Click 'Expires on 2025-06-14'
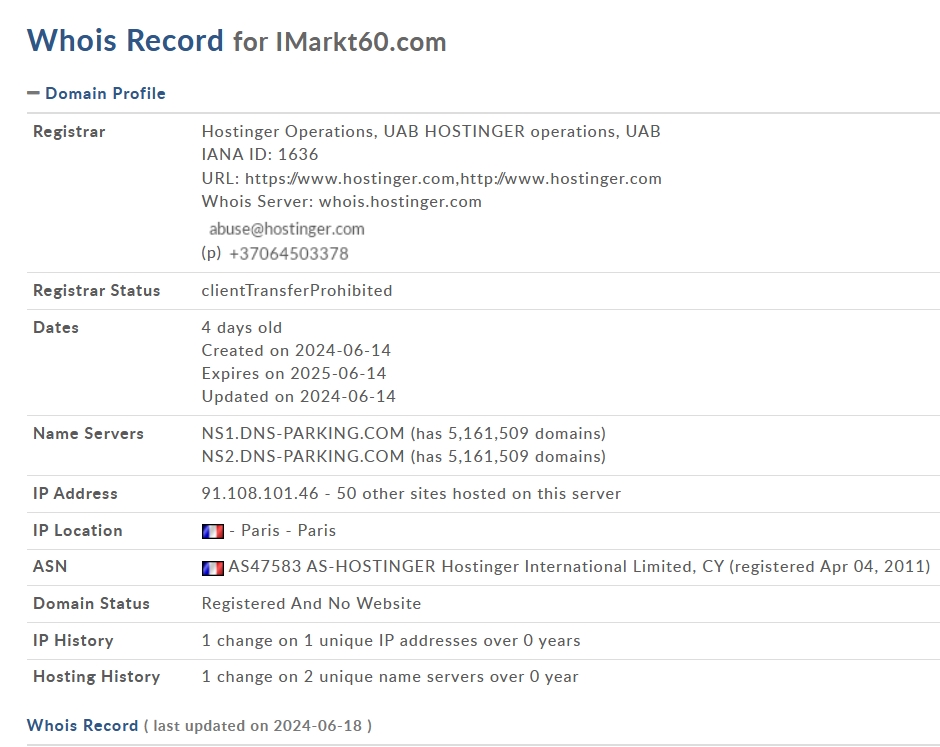This screenshot has width=940, height=747. [x=294, y=373]
